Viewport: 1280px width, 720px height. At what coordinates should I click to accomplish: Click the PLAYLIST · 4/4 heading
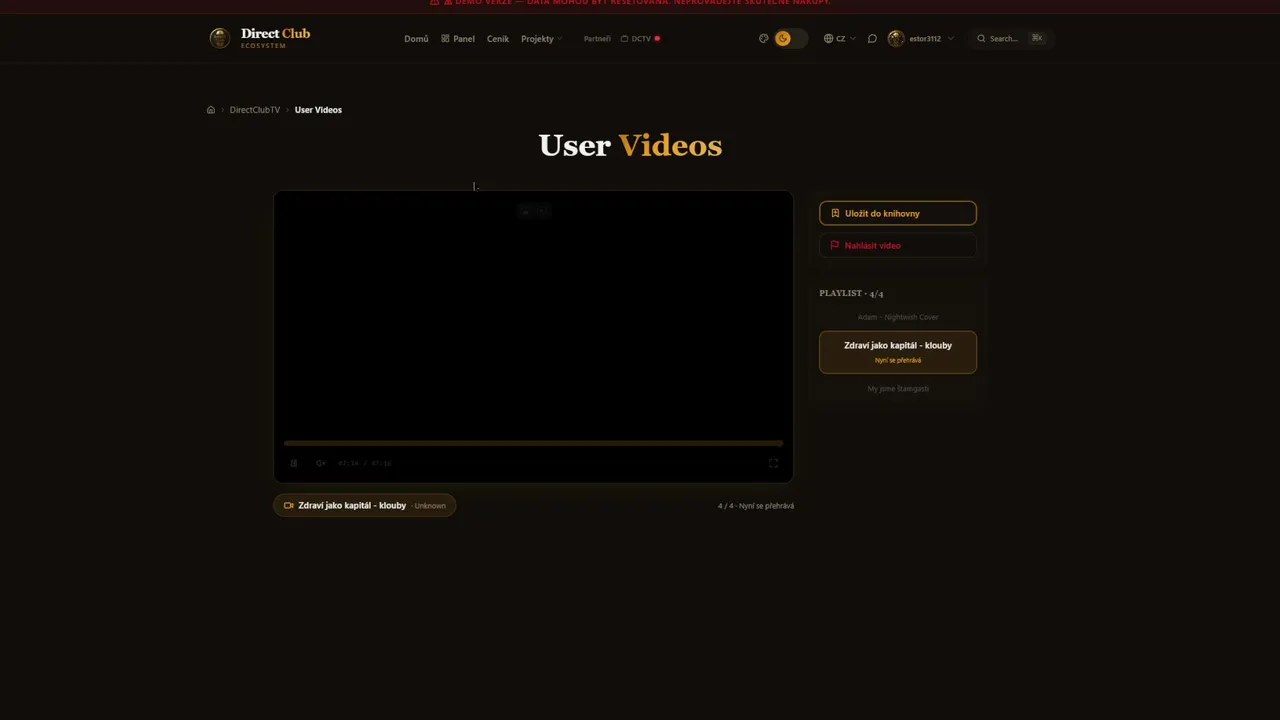[x=851, y=293]
